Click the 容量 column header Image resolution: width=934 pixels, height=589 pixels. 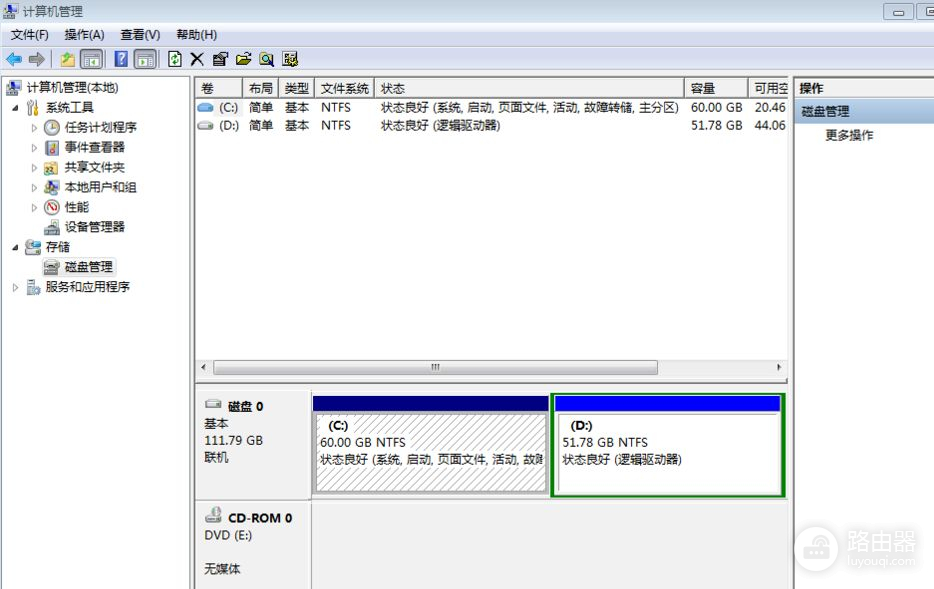click(703, 89)
